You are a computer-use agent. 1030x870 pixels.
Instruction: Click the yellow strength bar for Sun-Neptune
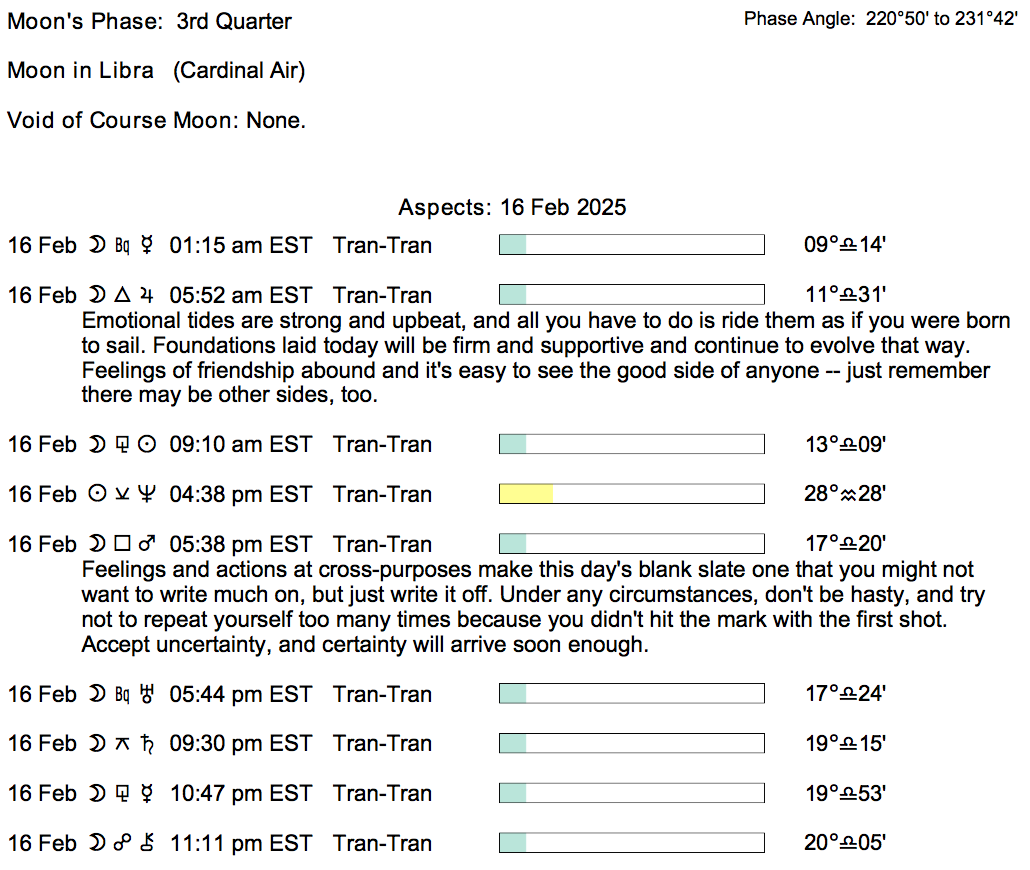527,494
